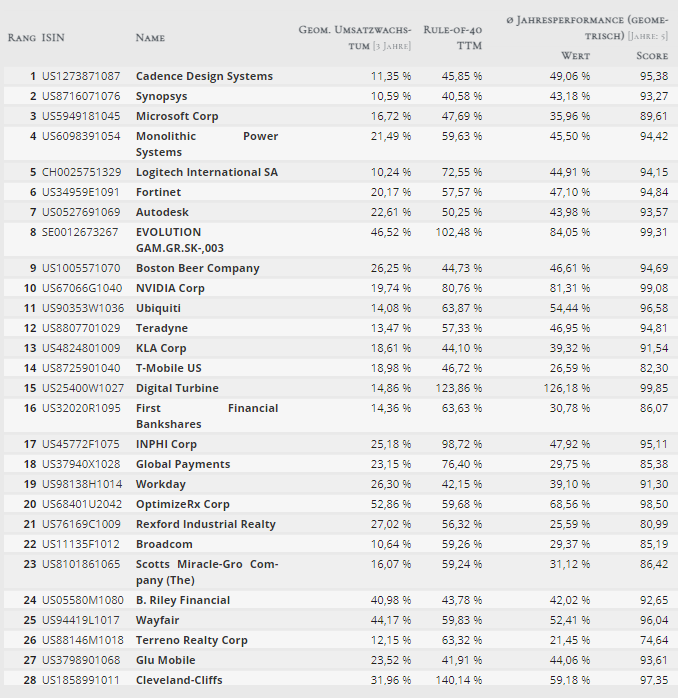This screenshot has height=698, width=678.
Task: Click Umsatzwachstum value 44,17 %
Action: [x=391, y=621]
